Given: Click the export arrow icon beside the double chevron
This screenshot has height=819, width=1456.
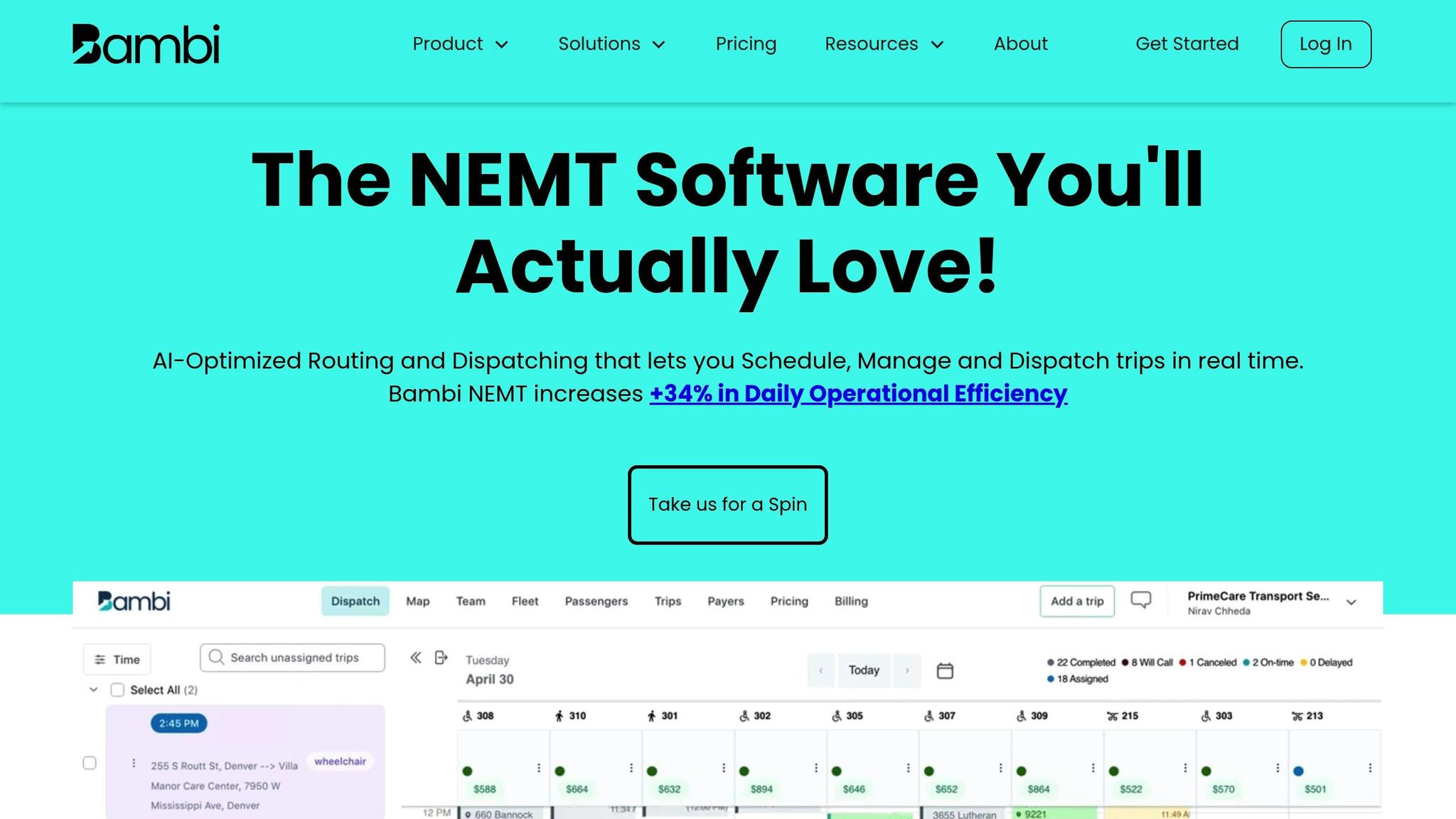Looking at the screenshot, I should pyautogui.click(x=441, y=658).
